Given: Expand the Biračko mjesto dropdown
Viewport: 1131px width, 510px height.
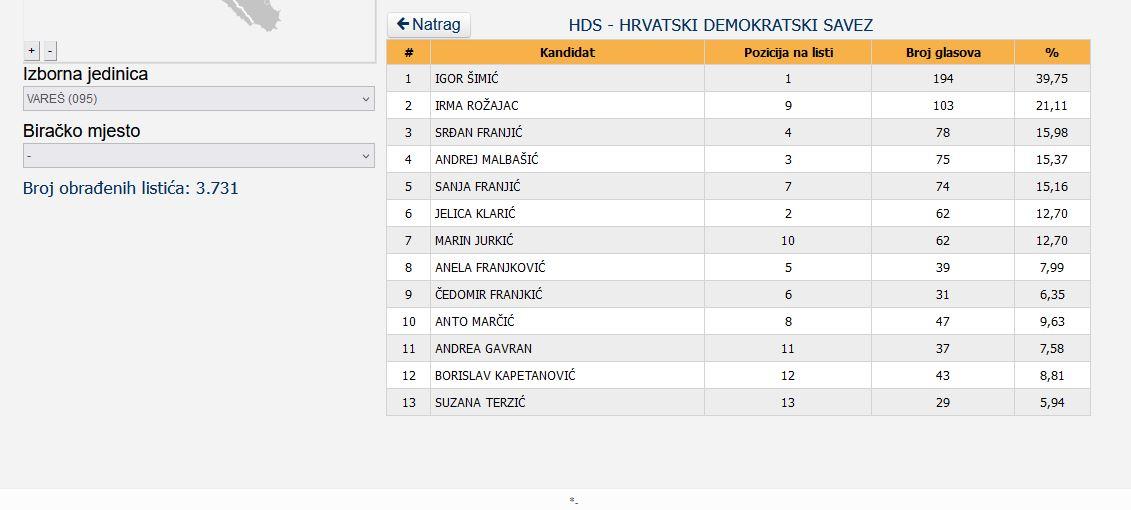Looking at the screenshot, I should tap(199, 156).
